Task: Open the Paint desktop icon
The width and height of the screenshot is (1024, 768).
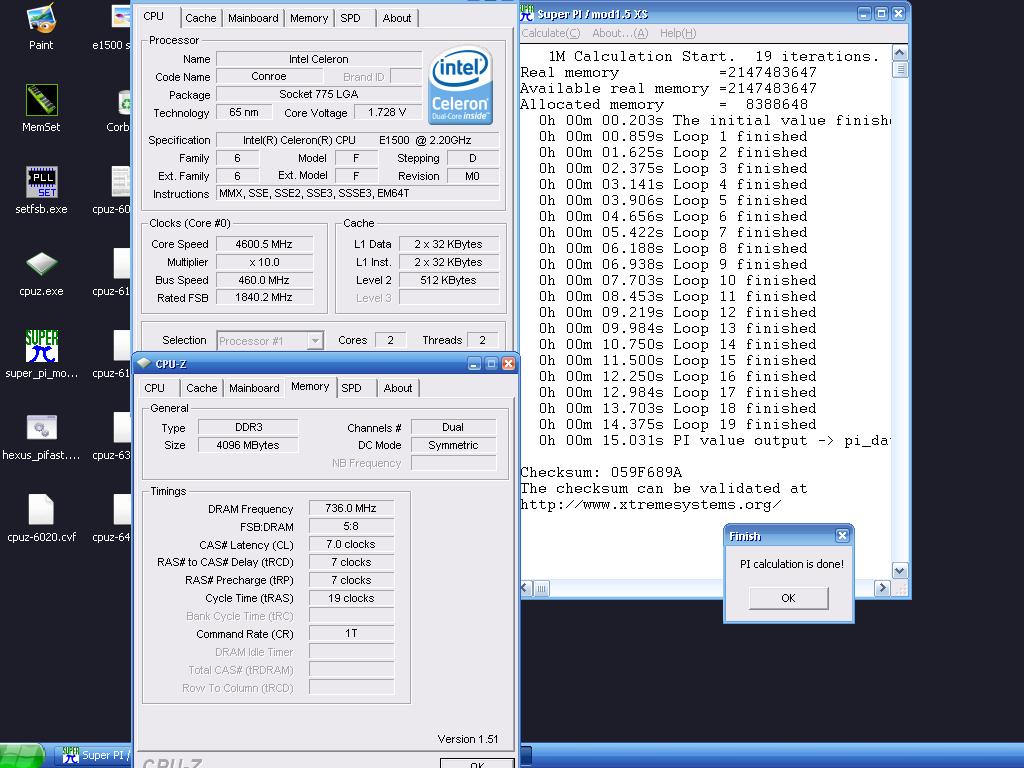Action: click(40, 27)
